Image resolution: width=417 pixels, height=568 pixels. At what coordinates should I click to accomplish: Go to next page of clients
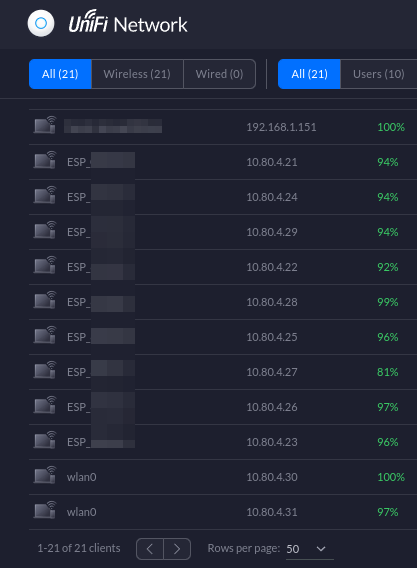coord(177,549)
